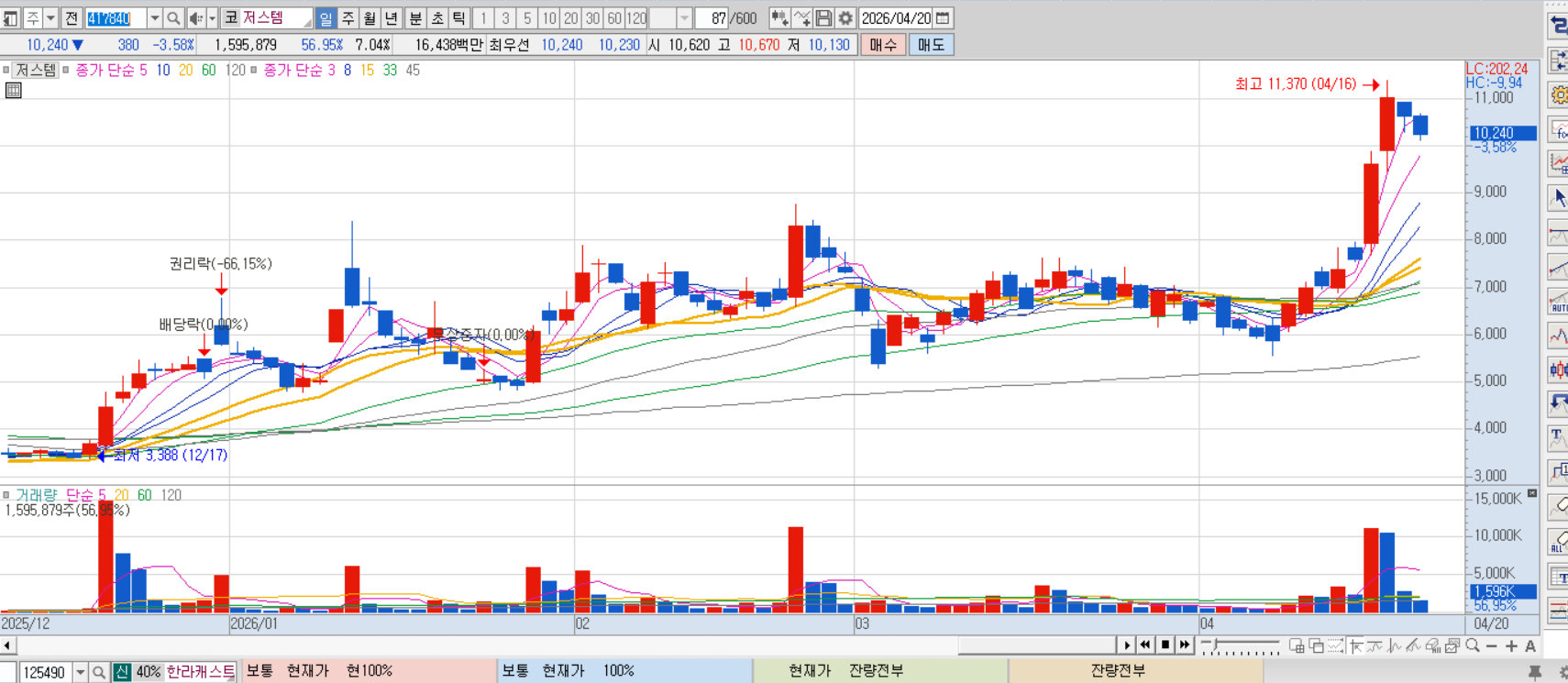Image resolution: width=1568 pixels, height=683 pixels.
Task: Click the 저스템 legend label button
Action: (36, 70)
